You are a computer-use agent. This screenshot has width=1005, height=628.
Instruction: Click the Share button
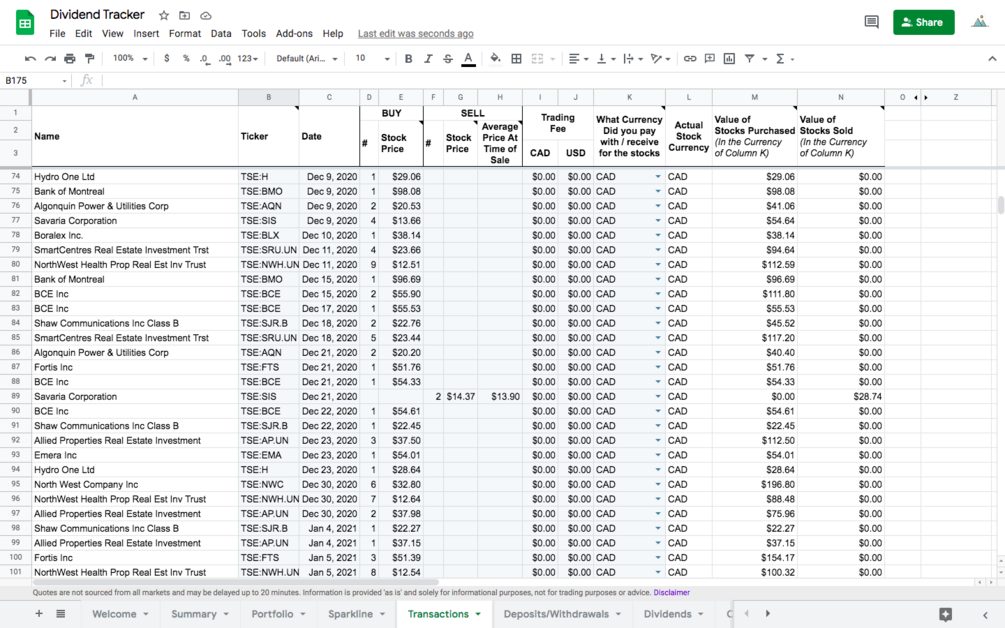(924, 22)
